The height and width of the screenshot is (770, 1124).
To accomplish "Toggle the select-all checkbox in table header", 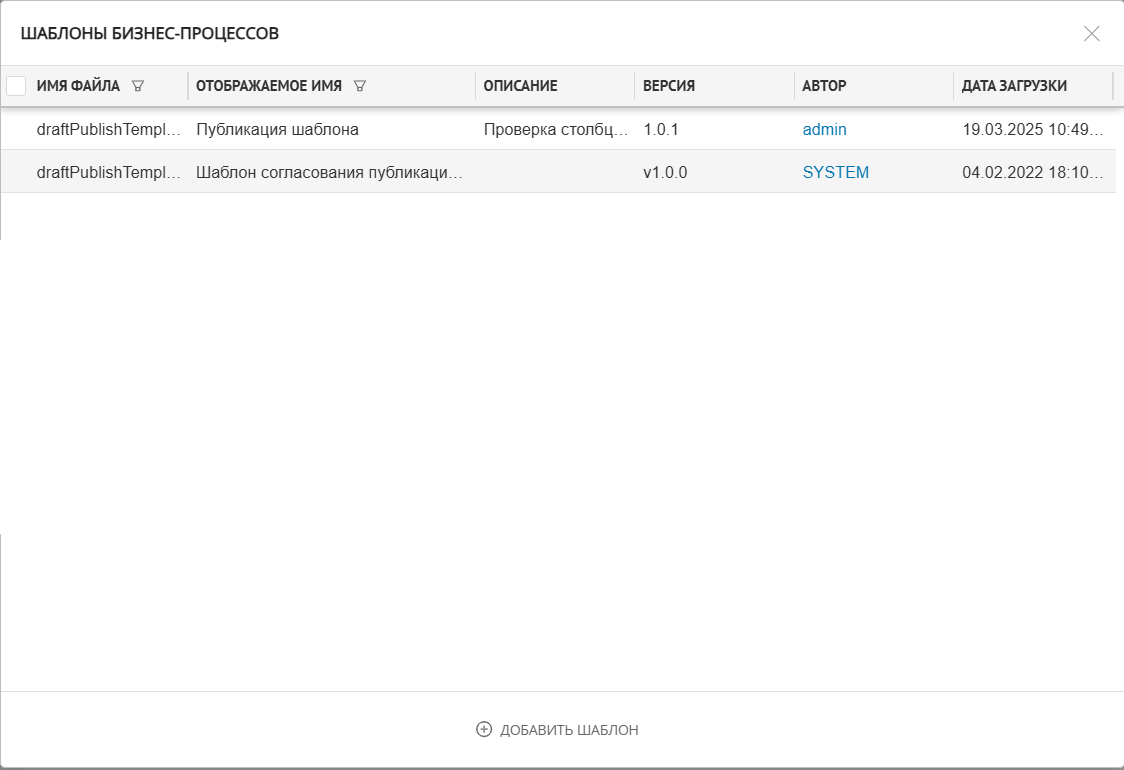I will click(16, 86).
